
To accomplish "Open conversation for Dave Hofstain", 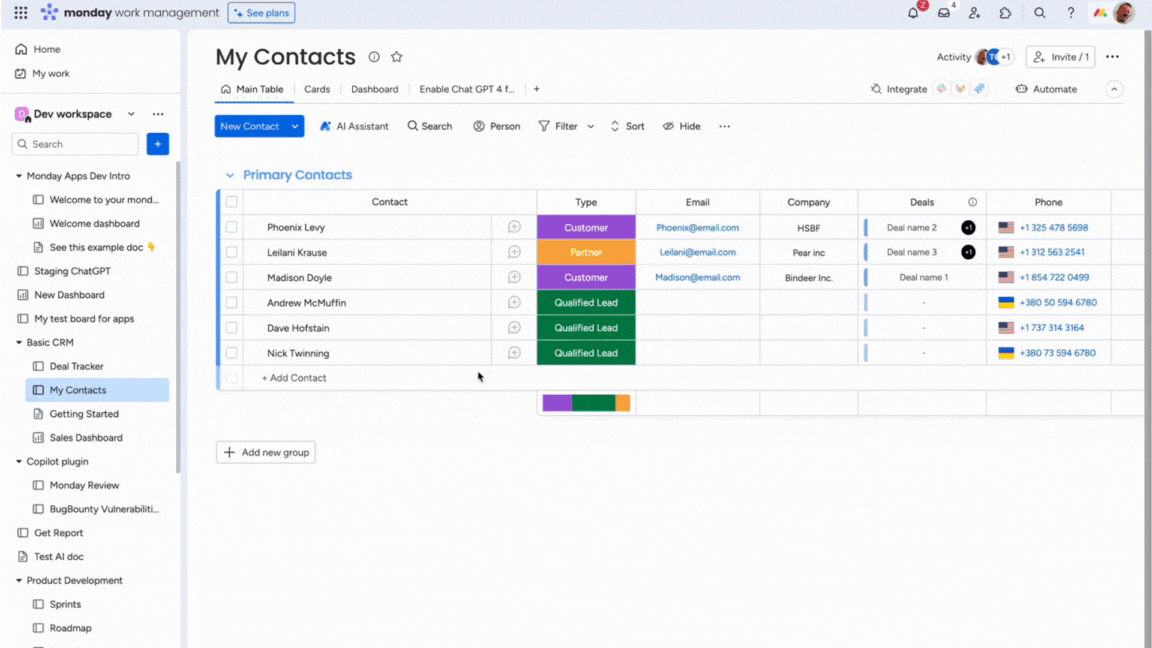I will tap(514, 328).
